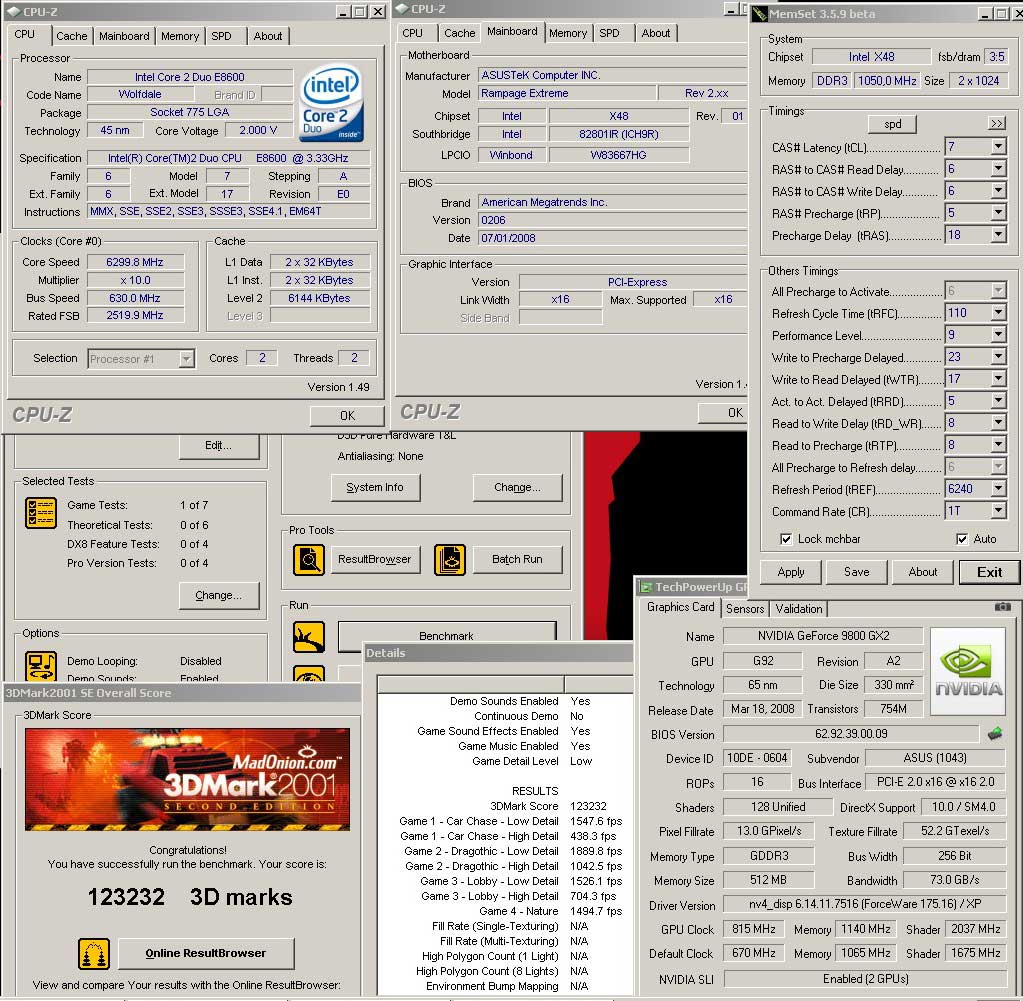Open the Performance Level dropdown
Viewport: 1023px width, 1001px height.
[x=998, y=335]
